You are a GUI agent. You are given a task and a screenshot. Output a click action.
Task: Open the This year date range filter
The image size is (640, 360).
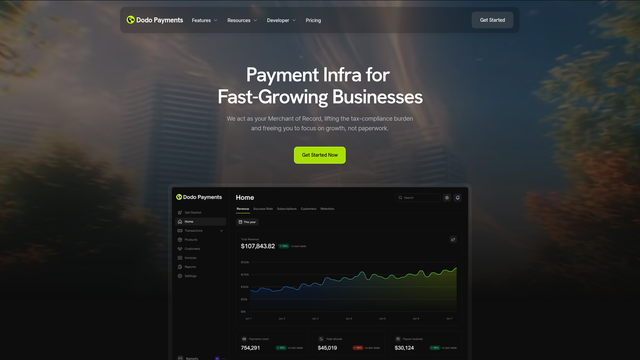tap(247, 222)
